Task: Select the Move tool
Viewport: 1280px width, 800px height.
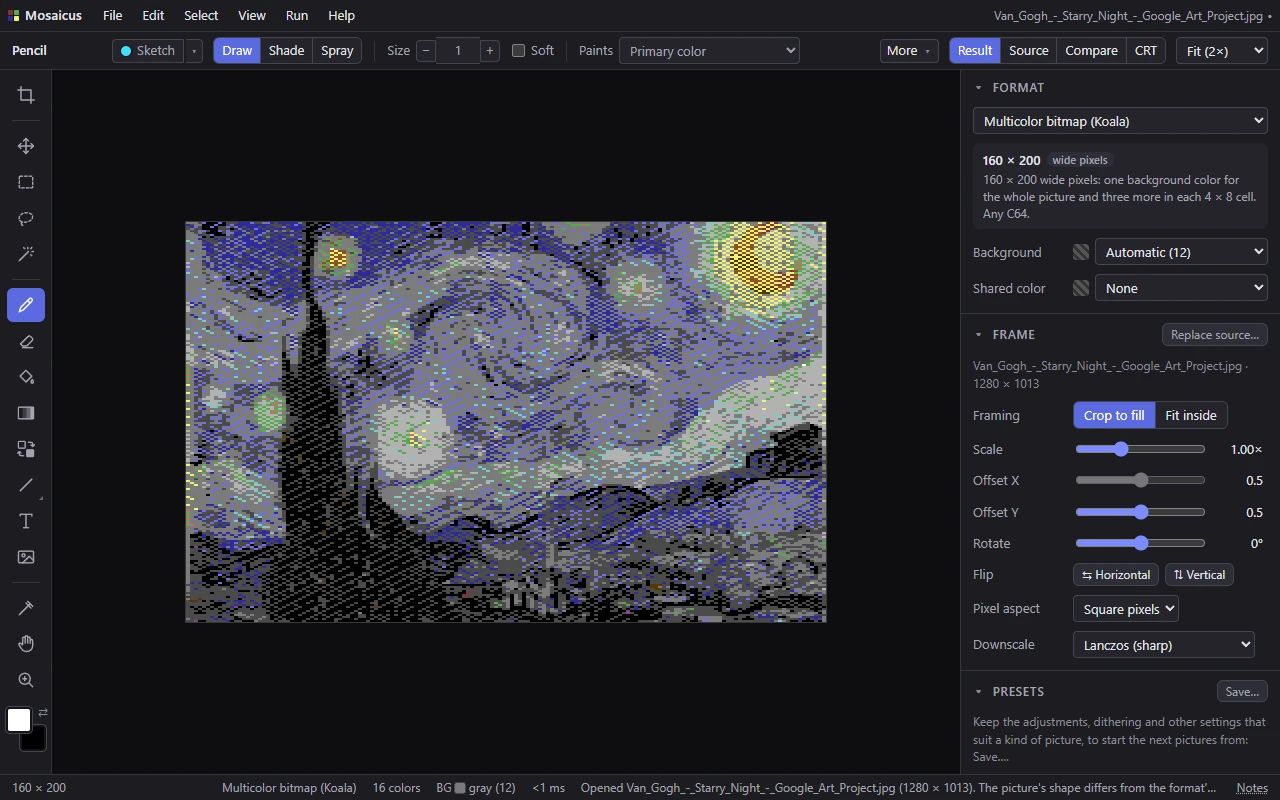Action: pyautogui.click(x=26, y=146)
